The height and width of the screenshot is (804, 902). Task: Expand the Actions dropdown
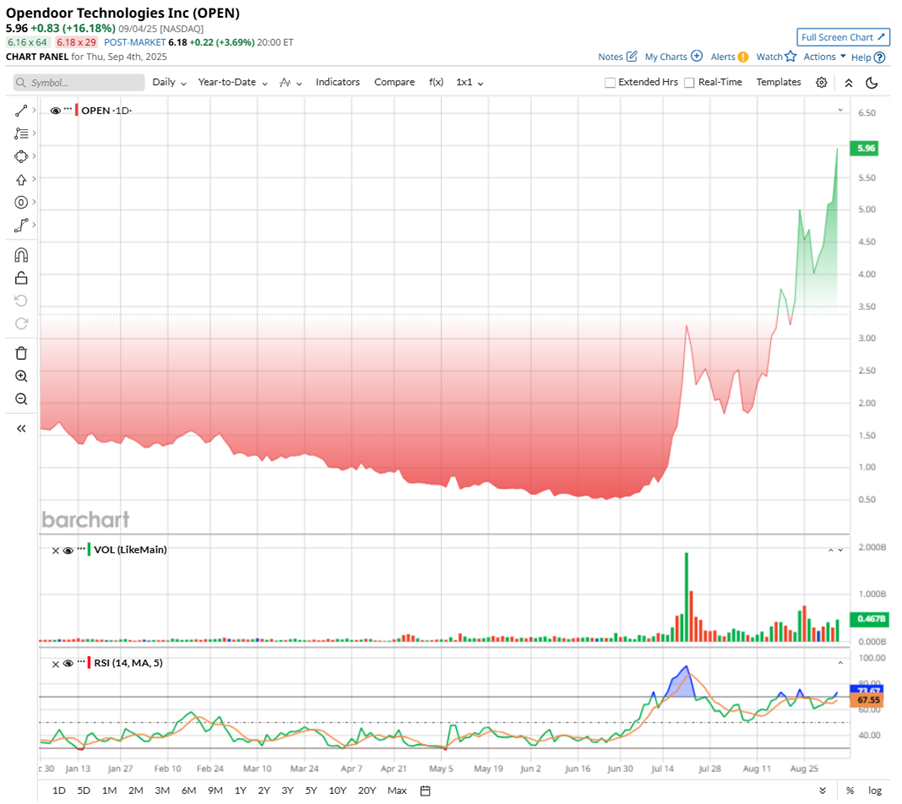click(x=824, y=56)
